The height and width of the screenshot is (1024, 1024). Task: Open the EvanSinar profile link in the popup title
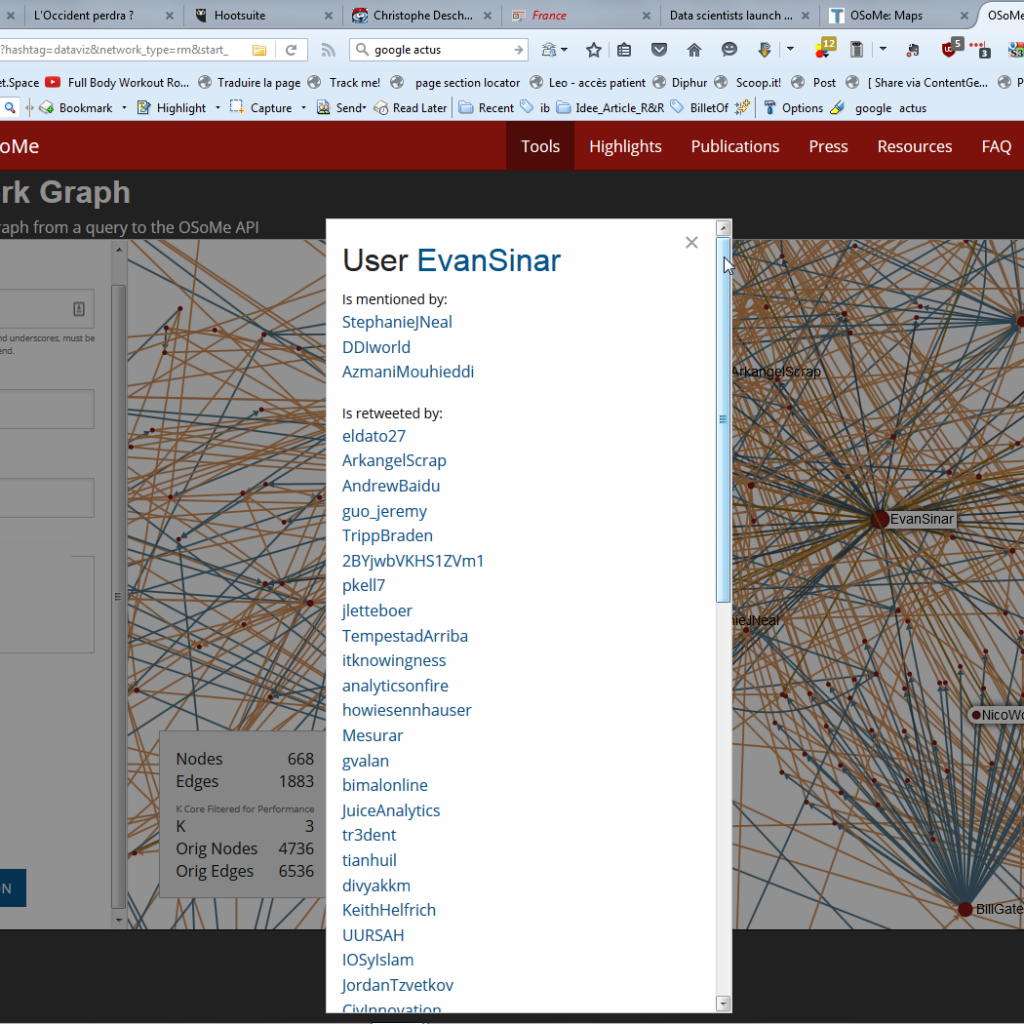coord(488,261)
